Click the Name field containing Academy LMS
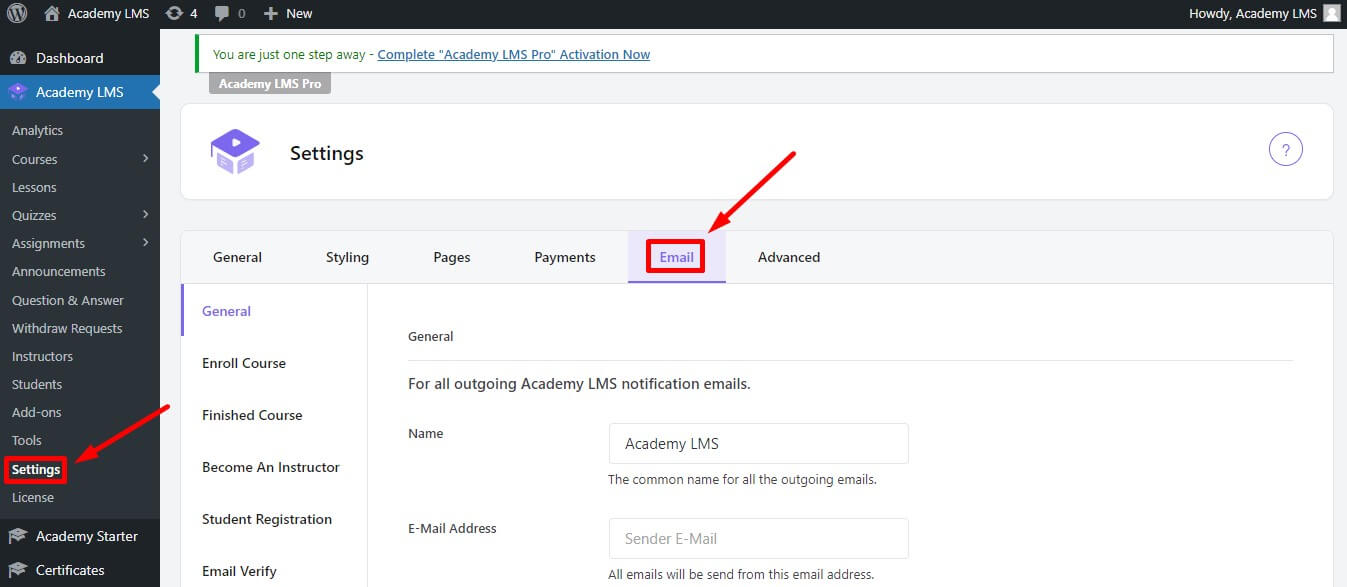Screen dimensions: 1347x587 point(758,443)
